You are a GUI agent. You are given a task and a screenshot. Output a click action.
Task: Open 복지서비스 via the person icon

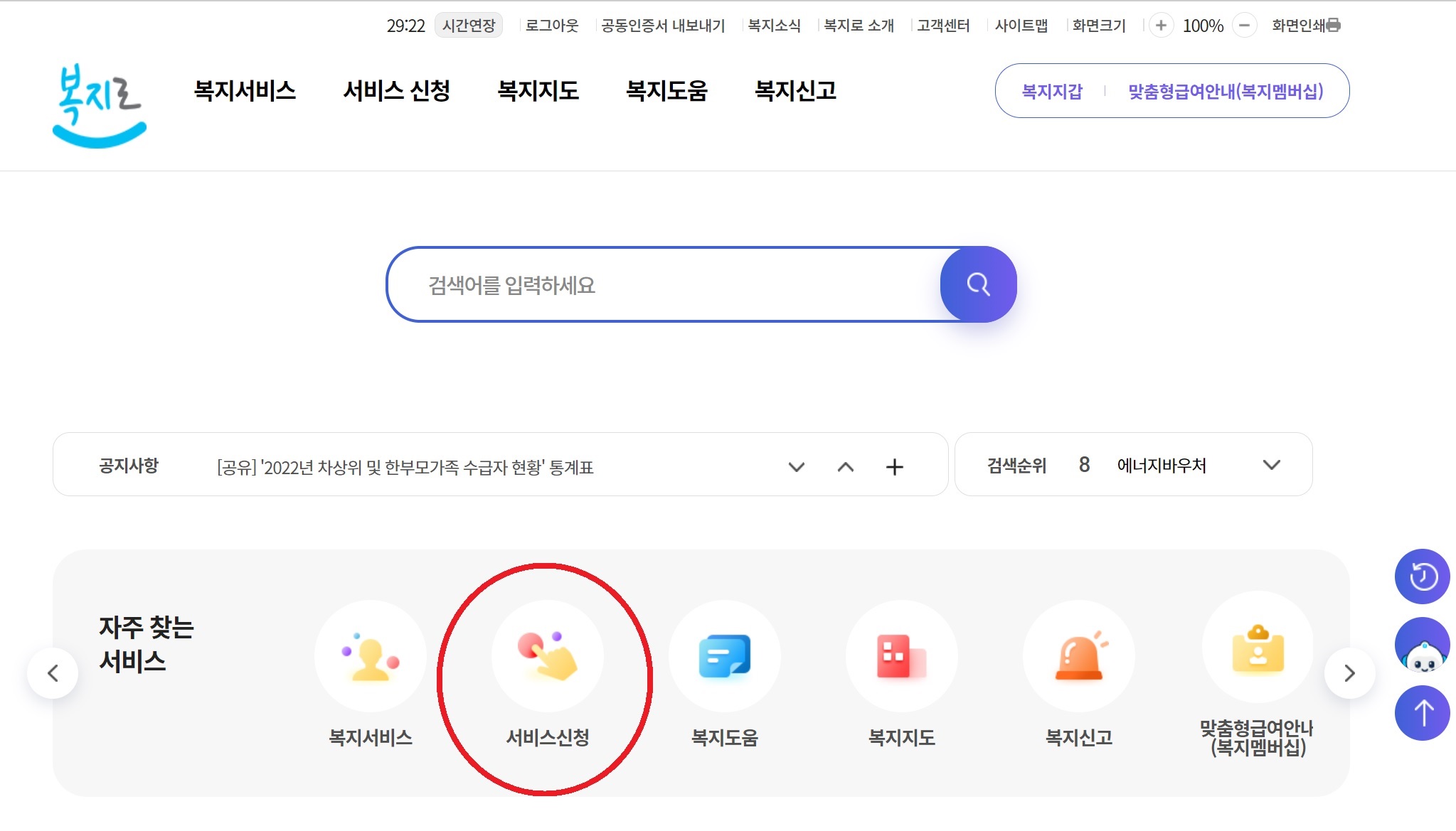click(x=371, y=655)
